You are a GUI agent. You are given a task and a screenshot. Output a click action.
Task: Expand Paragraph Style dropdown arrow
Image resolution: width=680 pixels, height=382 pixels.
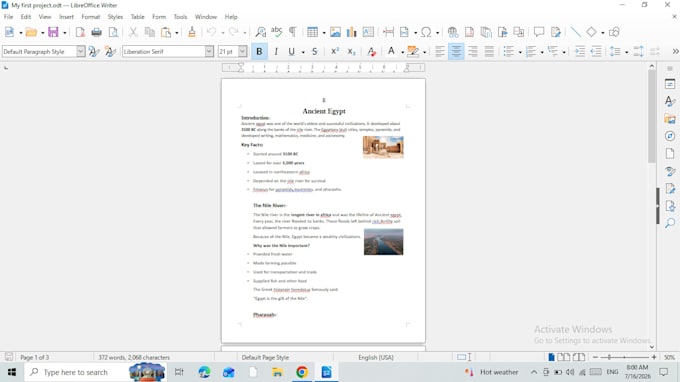click(x=81, y=52)
